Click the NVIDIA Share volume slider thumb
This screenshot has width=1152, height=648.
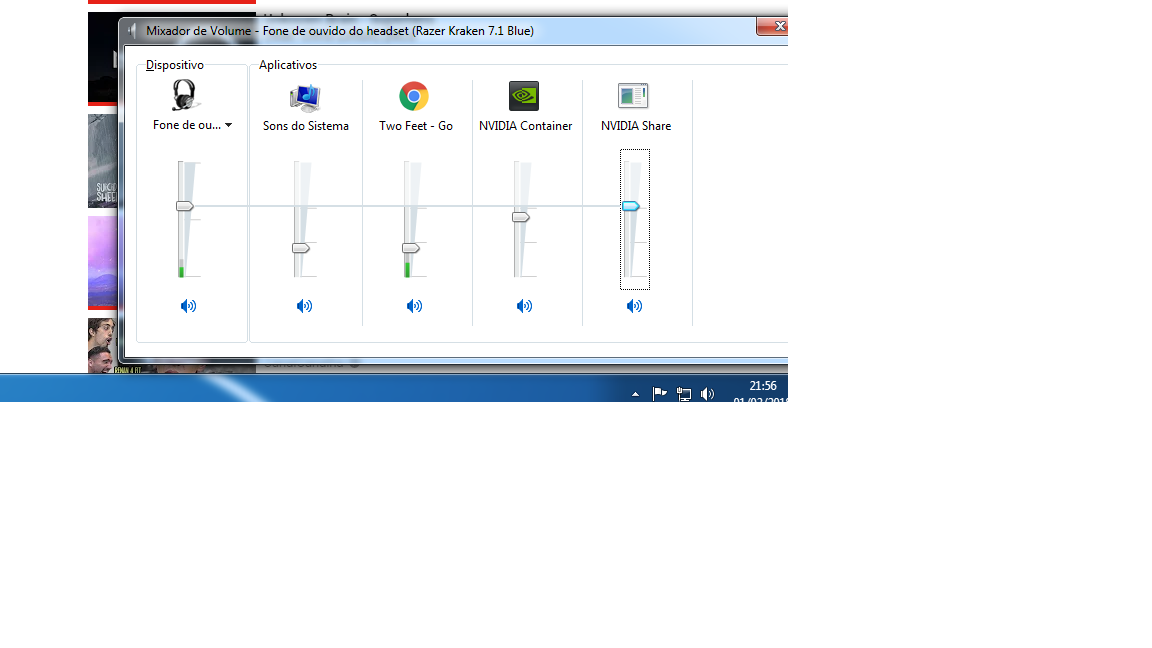click(630, 206)
